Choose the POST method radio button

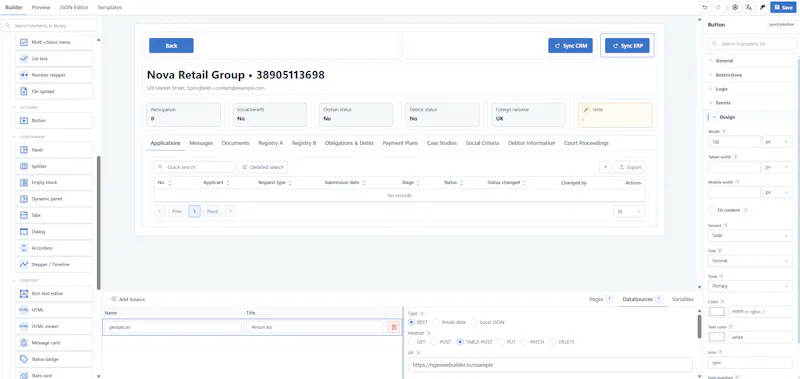click(435, 342)
